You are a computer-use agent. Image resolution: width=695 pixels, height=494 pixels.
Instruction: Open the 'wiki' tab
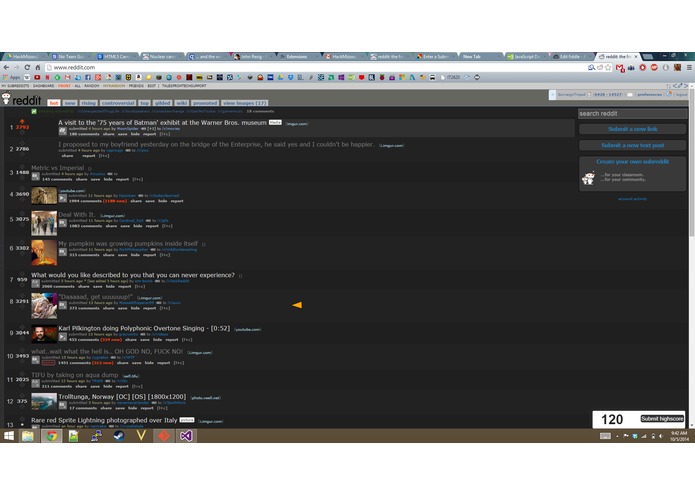pyautogui.click(x=182, y=103)
